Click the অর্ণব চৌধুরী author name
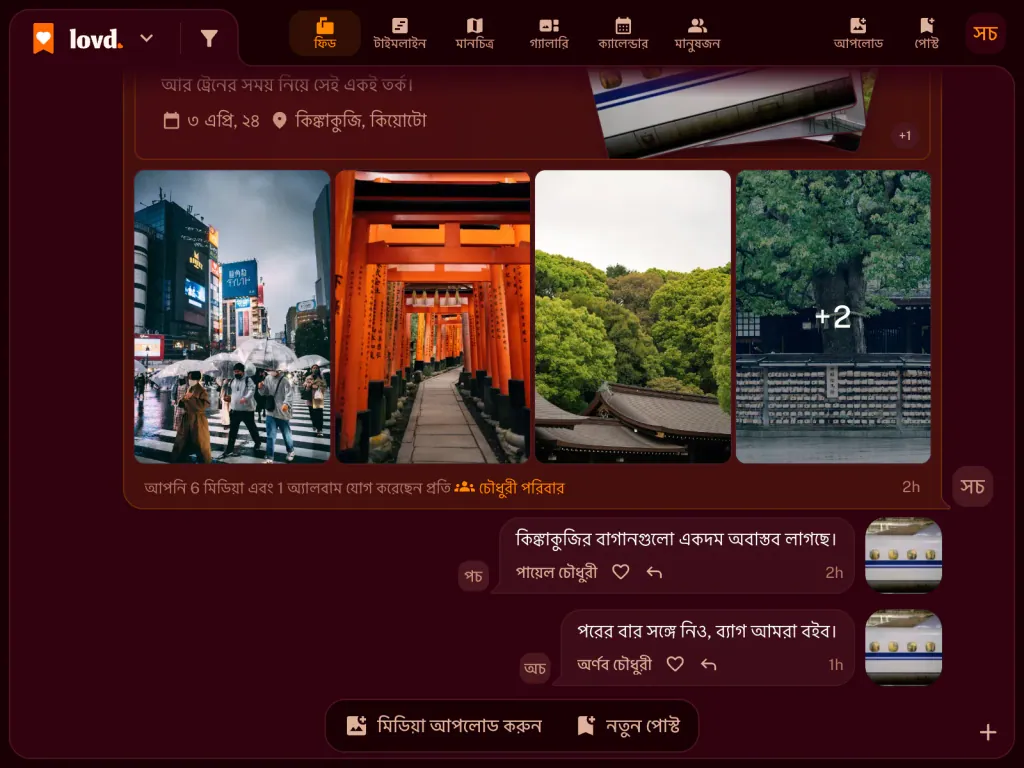The width and height of the screenshot is (1024, 768). pyautogui.click(x=615, y=664)
